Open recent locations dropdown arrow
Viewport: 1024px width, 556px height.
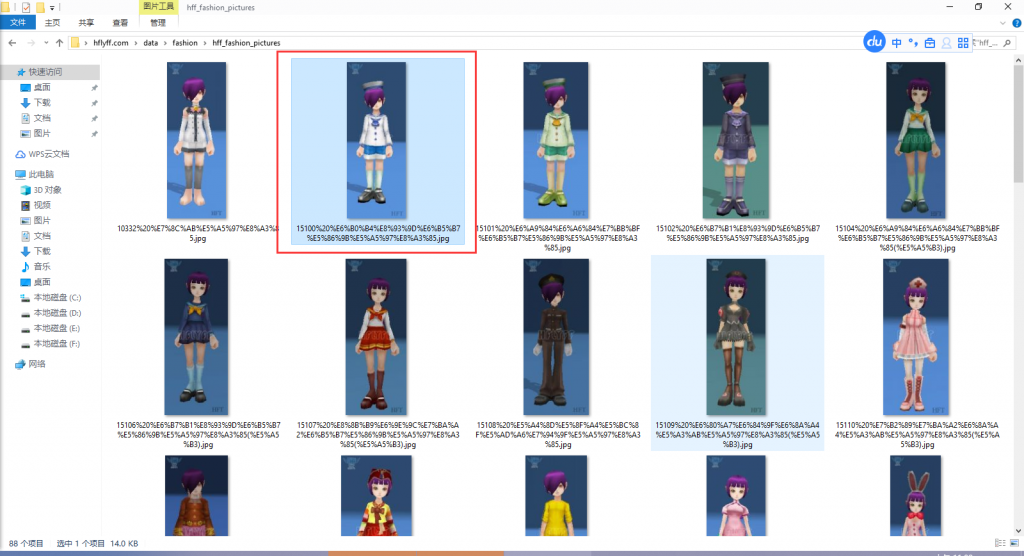(46, 43)
